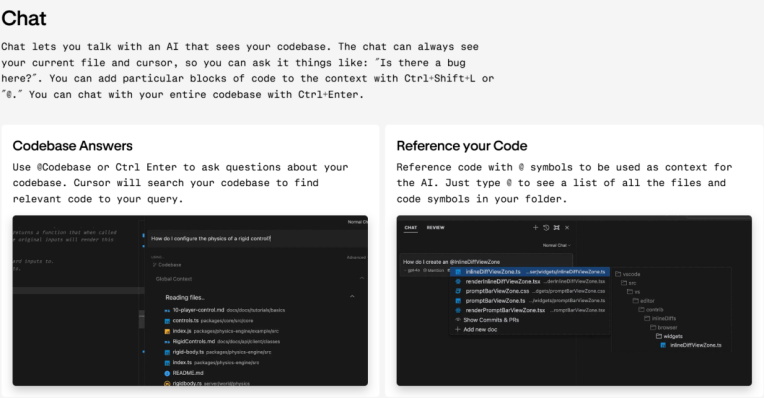This screenshot has height=398, width=765.
Task: Click the plus icon beside Add new doc
Action: (458, 329)
